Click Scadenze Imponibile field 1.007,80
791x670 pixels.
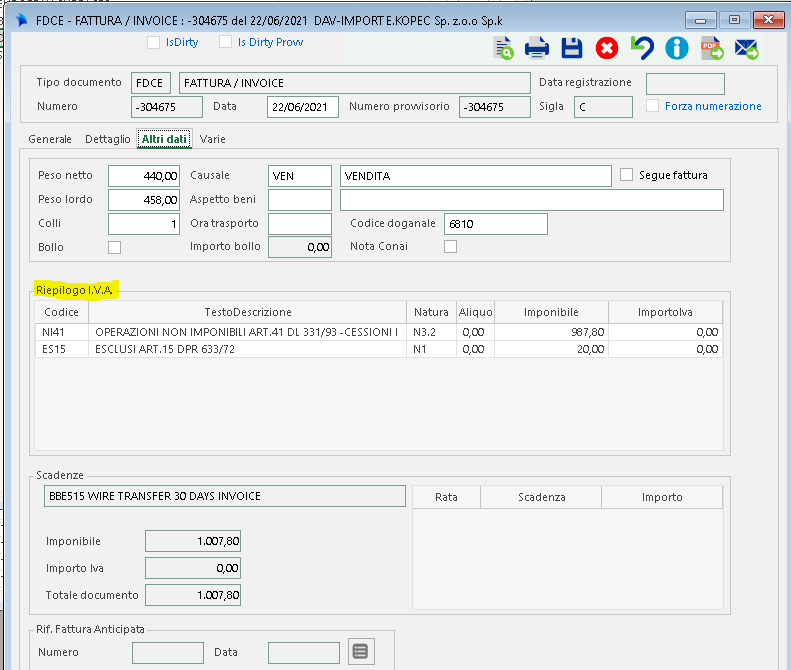click(x=193, y=541)
